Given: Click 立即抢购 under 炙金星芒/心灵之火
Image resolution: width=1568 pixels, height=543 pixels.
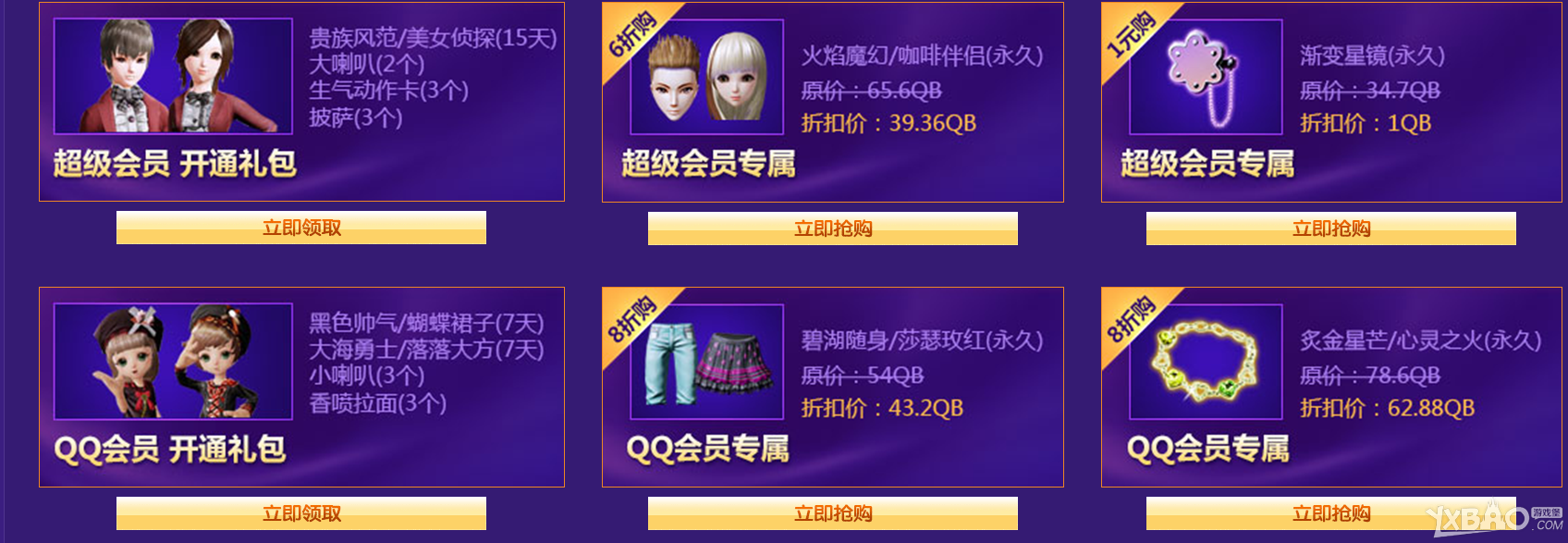Looking at the screenshot, I should [x=1331, y=513].
